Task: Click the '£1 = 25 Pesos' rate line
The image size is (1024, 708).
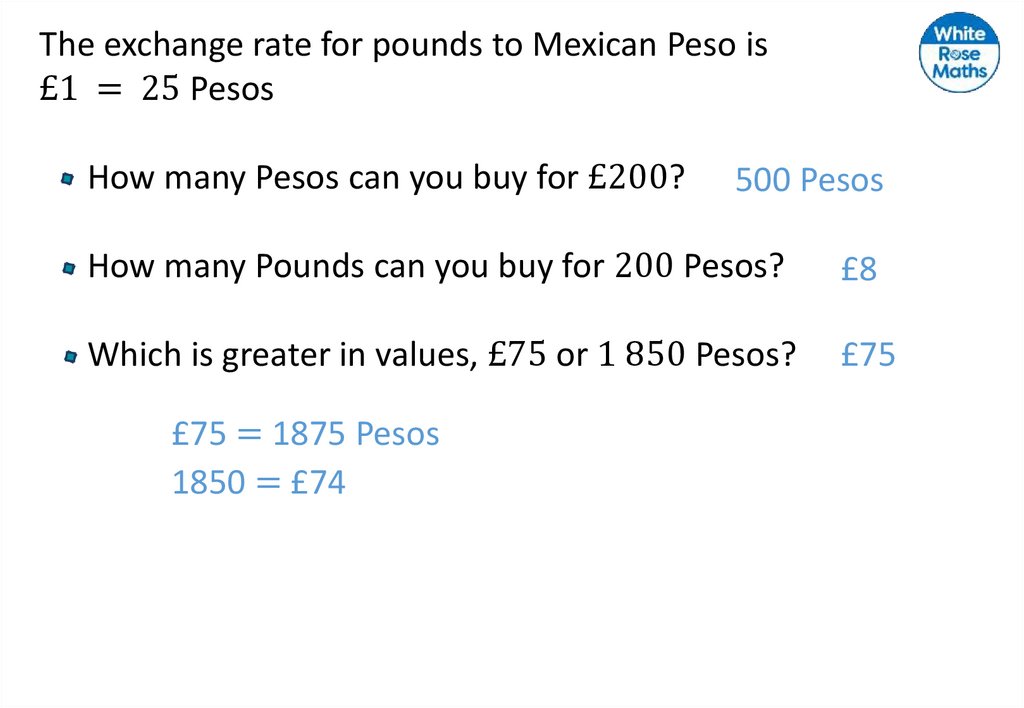Action: (x=156, y=89)
